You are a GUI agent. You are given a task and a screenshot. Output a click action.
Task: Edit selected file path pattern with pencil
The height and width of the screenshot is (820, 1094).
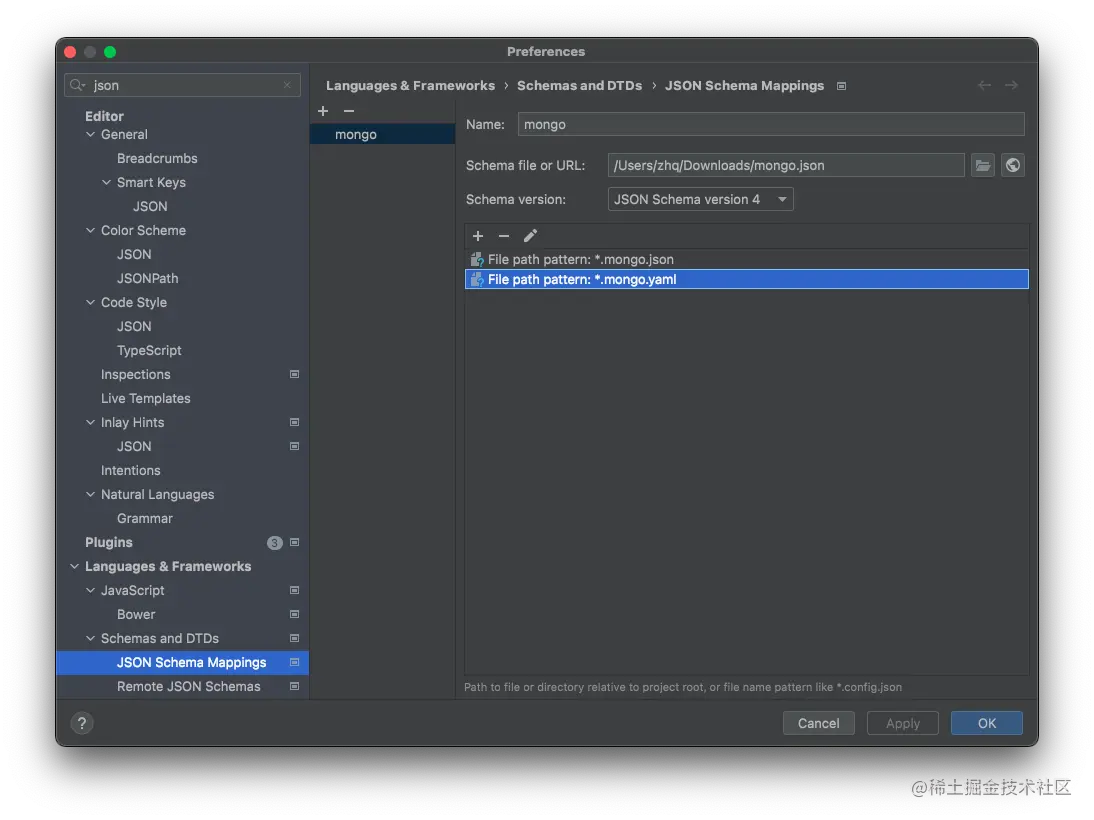(x=530, y=236)
